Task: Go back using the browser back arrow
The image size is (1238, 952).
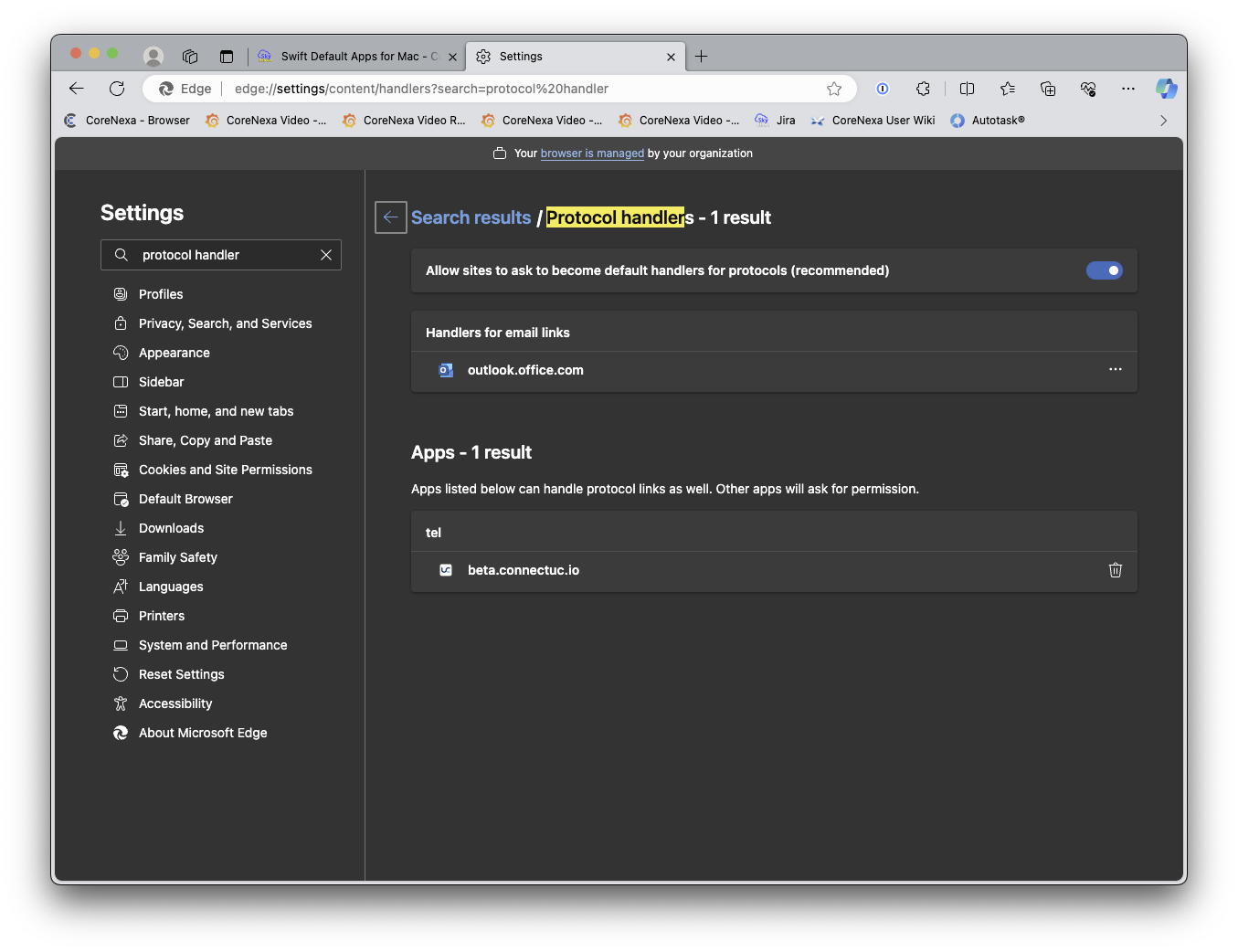Action: 77,89
